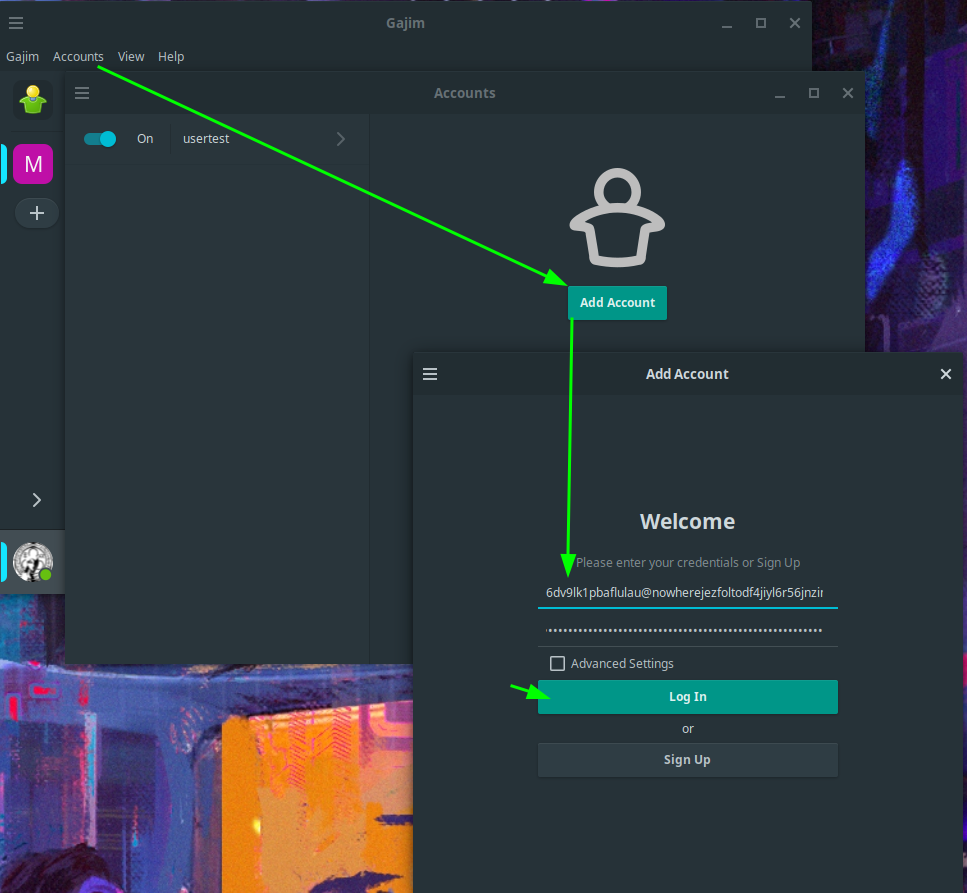Select the usertest account name
Screen dimensions: 967x893
(x=206, y=139)
